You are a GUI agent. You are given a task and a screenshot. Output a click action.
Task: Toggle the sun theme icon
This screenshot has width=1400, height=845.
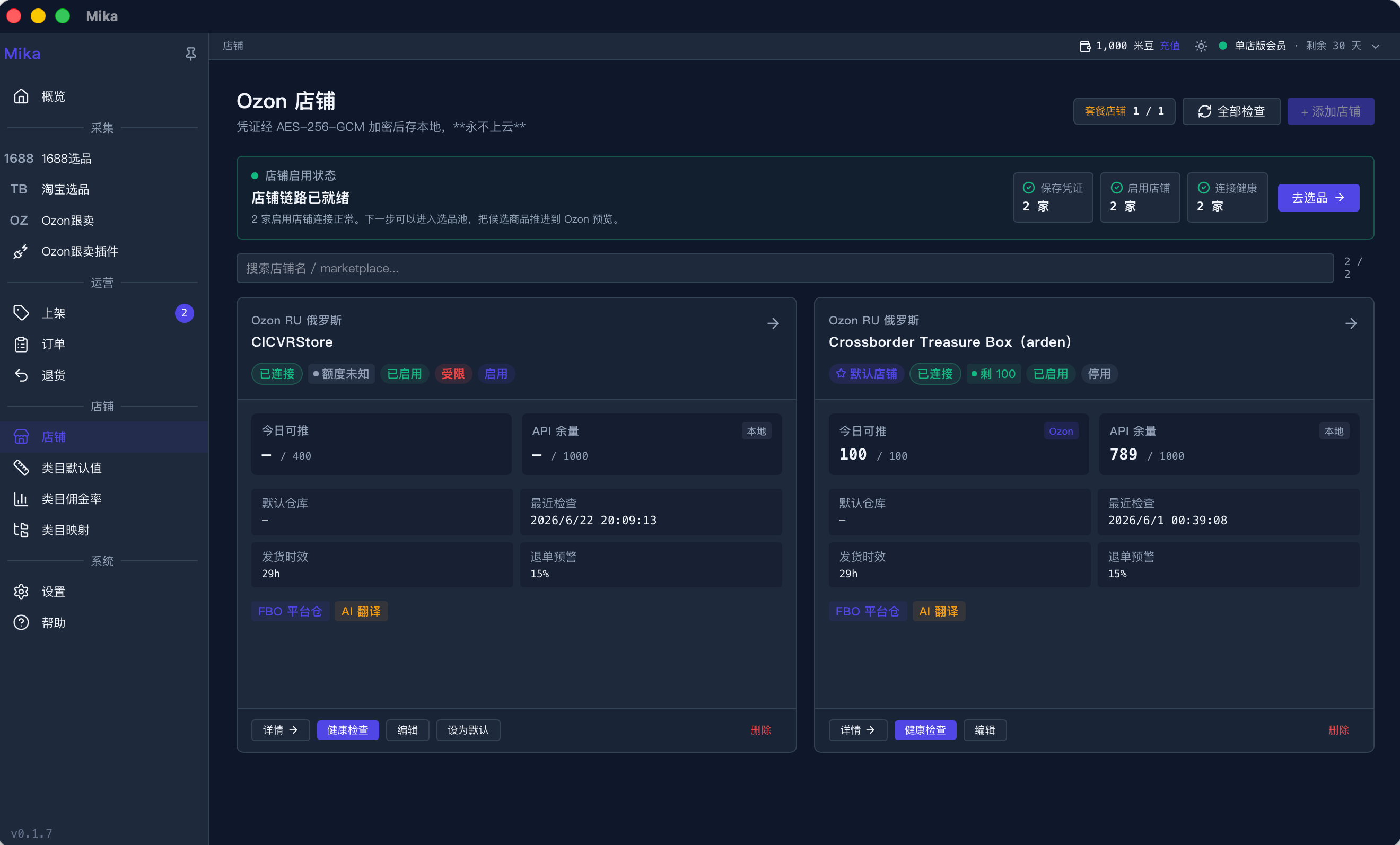[1201, 46]
